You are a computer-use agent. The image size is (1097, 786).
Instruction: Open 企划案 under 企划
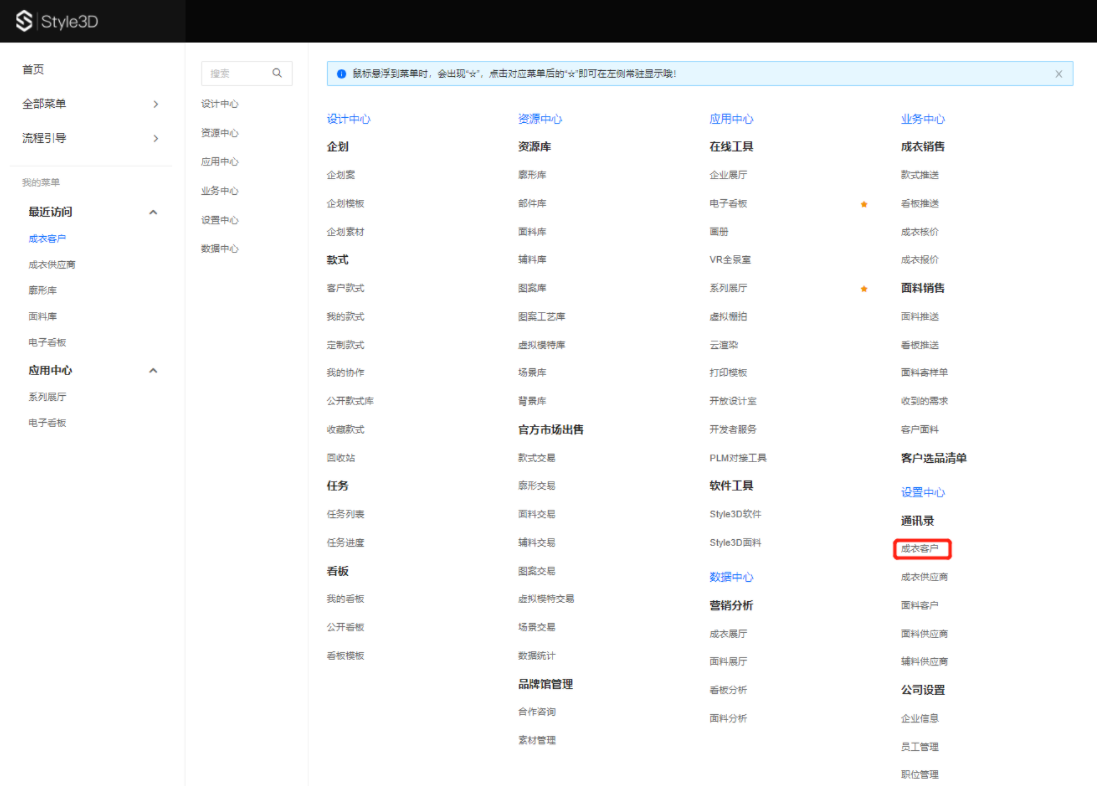coord(340,175)
